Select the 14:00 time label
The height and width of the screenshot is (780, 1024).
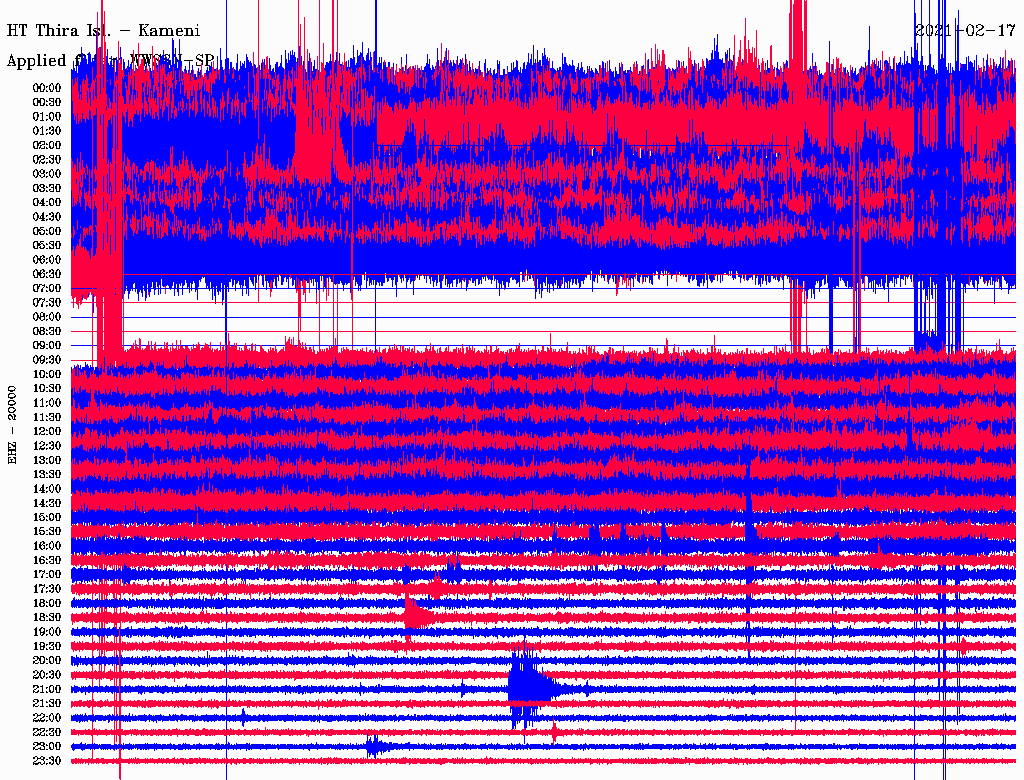coord(47,489)
